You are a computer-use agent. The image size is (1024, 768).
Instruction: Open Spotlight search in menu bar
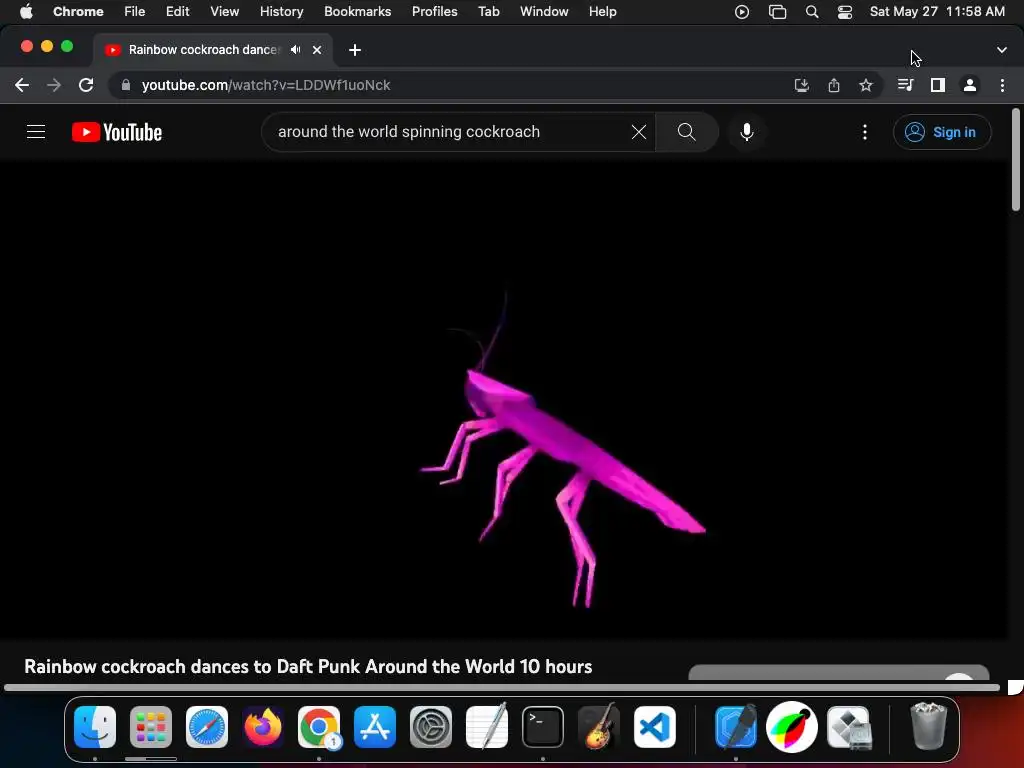click(x=812, y=12)
